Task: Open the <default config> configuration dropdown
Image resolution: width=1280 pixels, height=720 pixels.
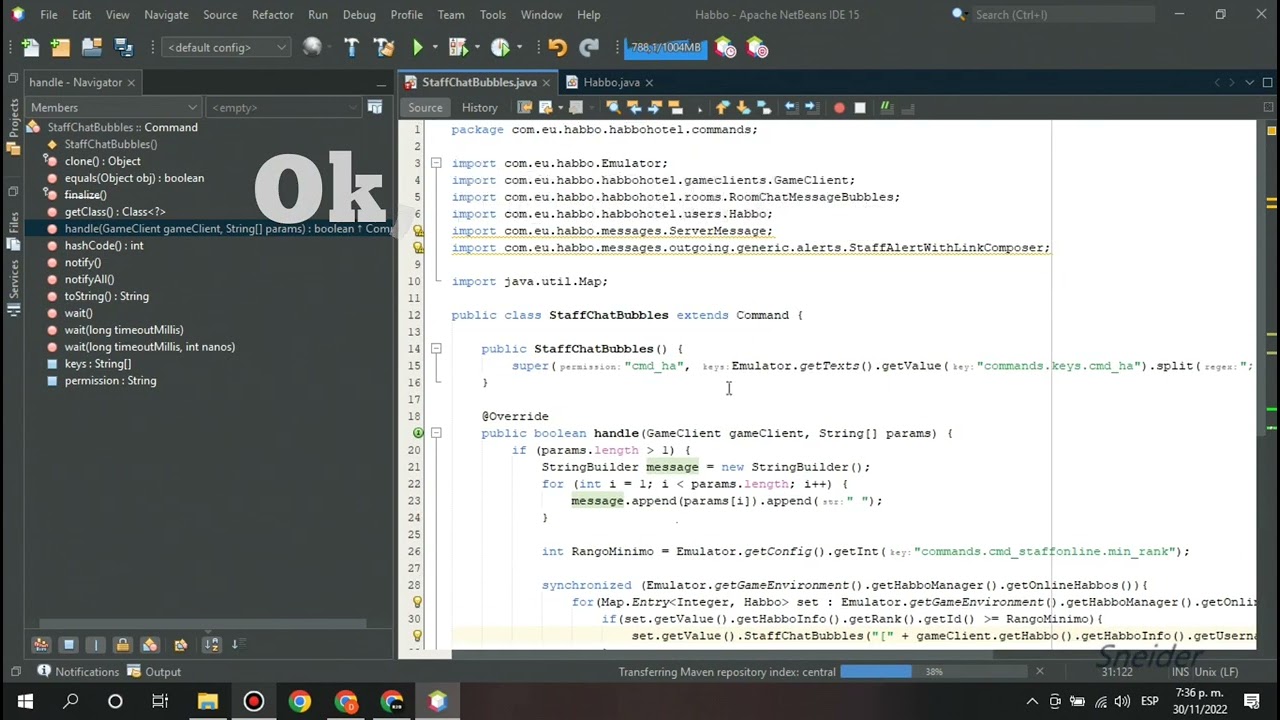Action: point(227,47)
